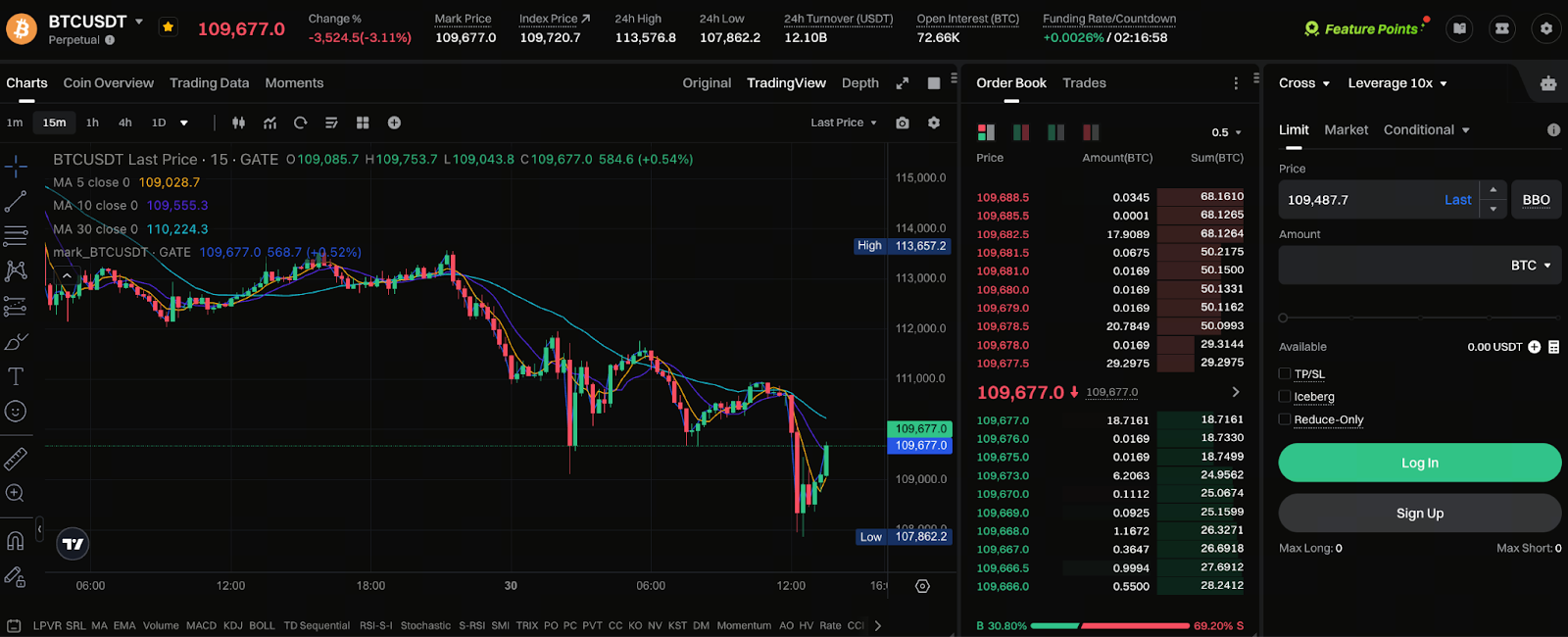Screen dimensions: 1568x637
Task: Open the trading bot robot icon
Action: pos(1548,83)
